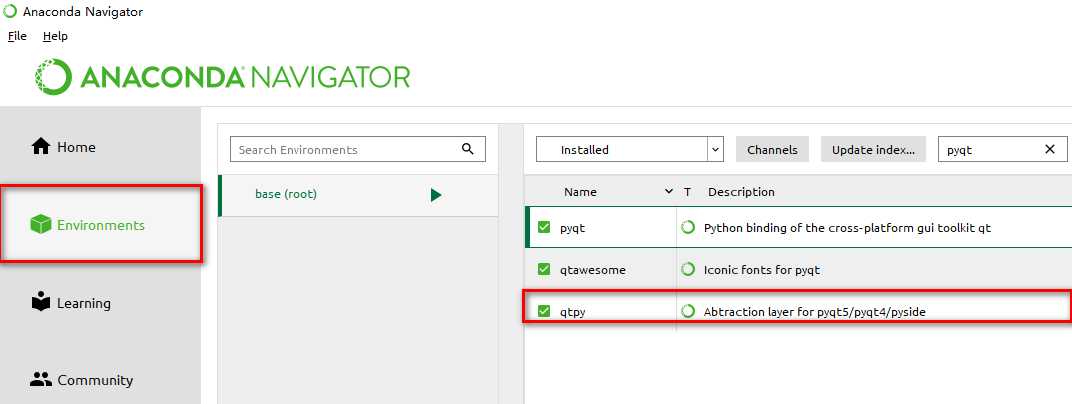Click the pyqt row status circle icon

coord(688,228)
